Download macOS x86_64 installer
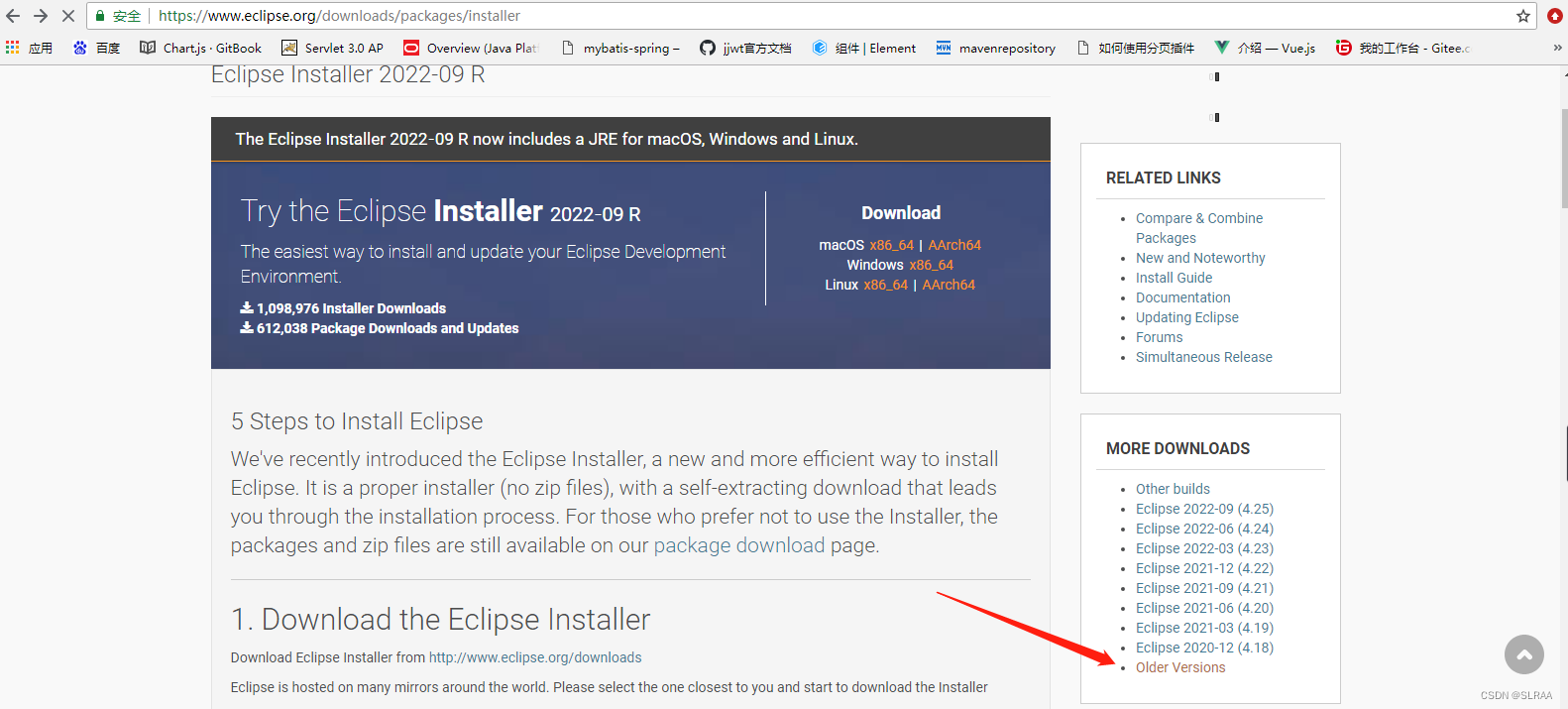Viewport: 1568px width, 709px height. coord(892,245)
